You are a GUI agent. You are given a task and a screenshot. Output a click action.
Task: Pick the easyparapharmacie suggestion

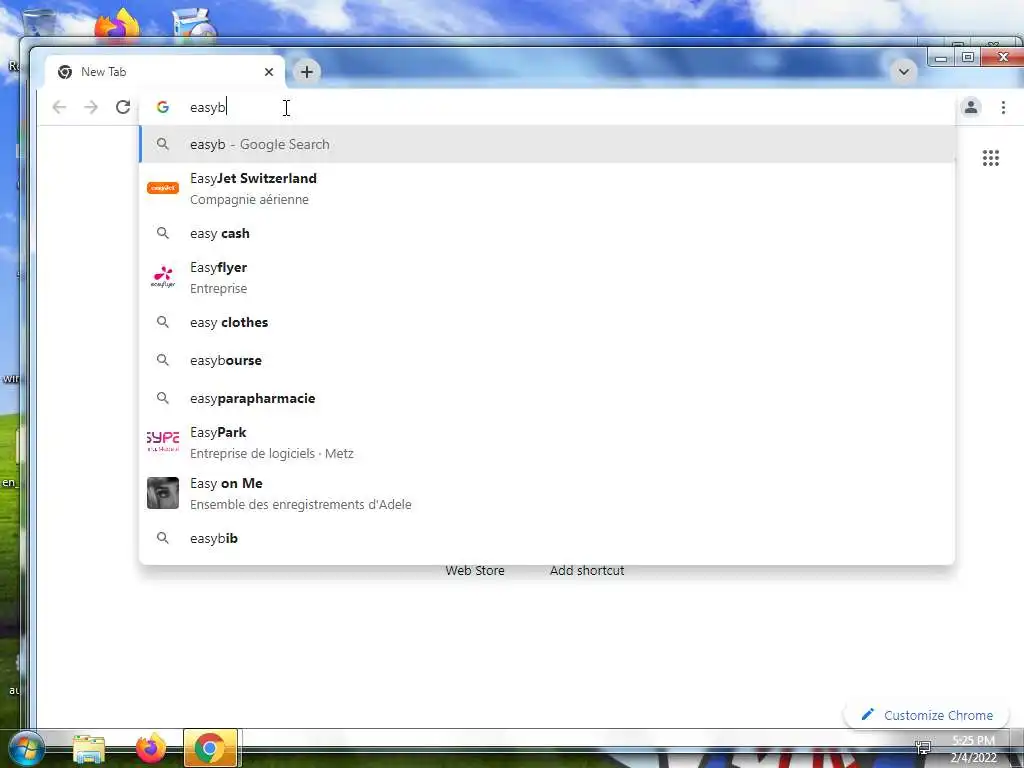point(547,398)
